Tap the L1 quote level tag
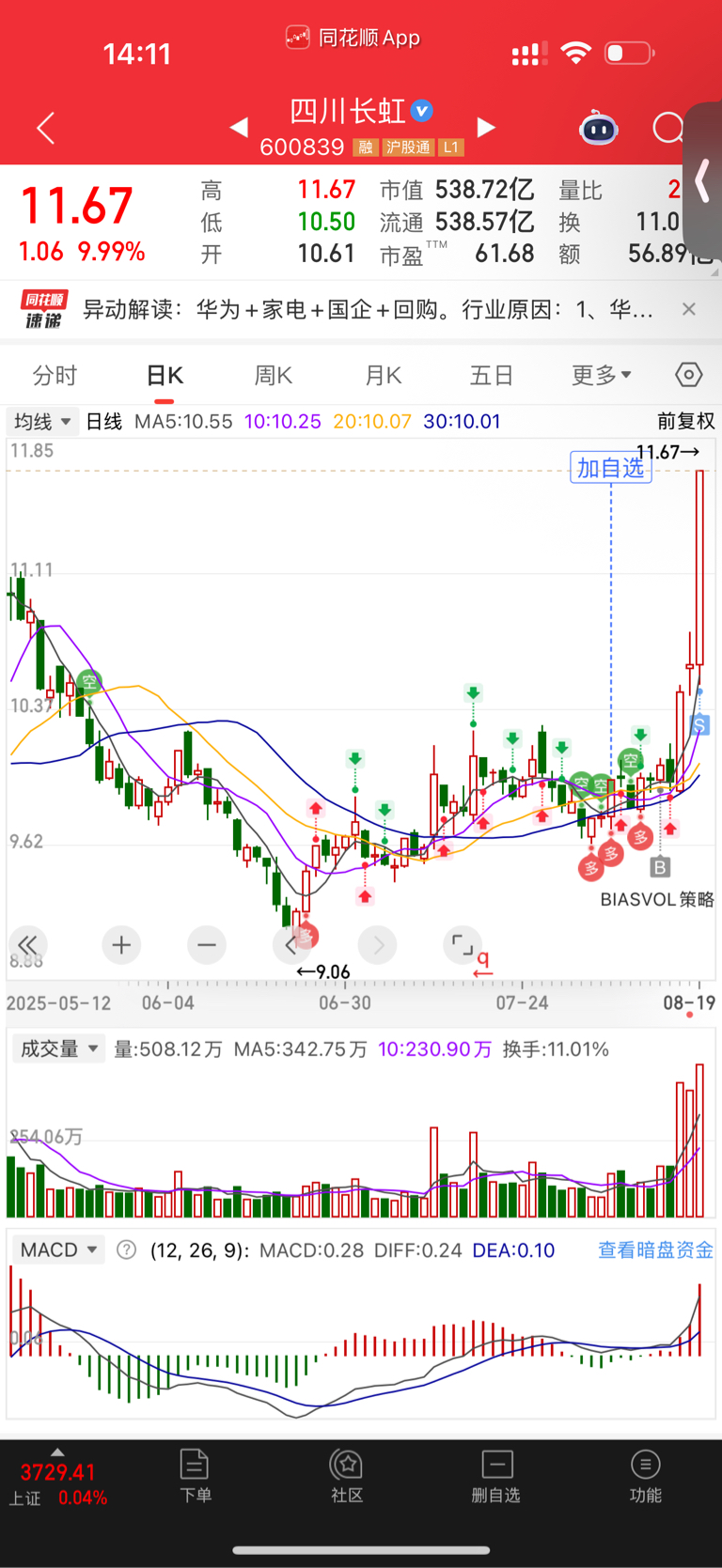The image size is (722, 1568). [451, 147]
